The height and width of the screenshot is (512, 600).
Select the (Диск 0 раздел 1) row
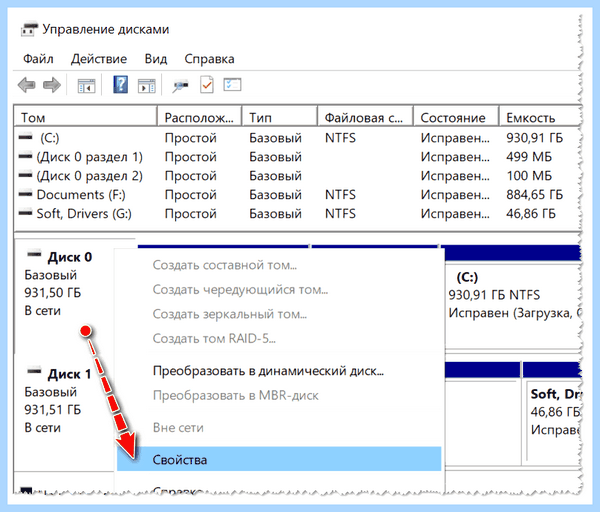pyautogui.click(x=298, y=157)
